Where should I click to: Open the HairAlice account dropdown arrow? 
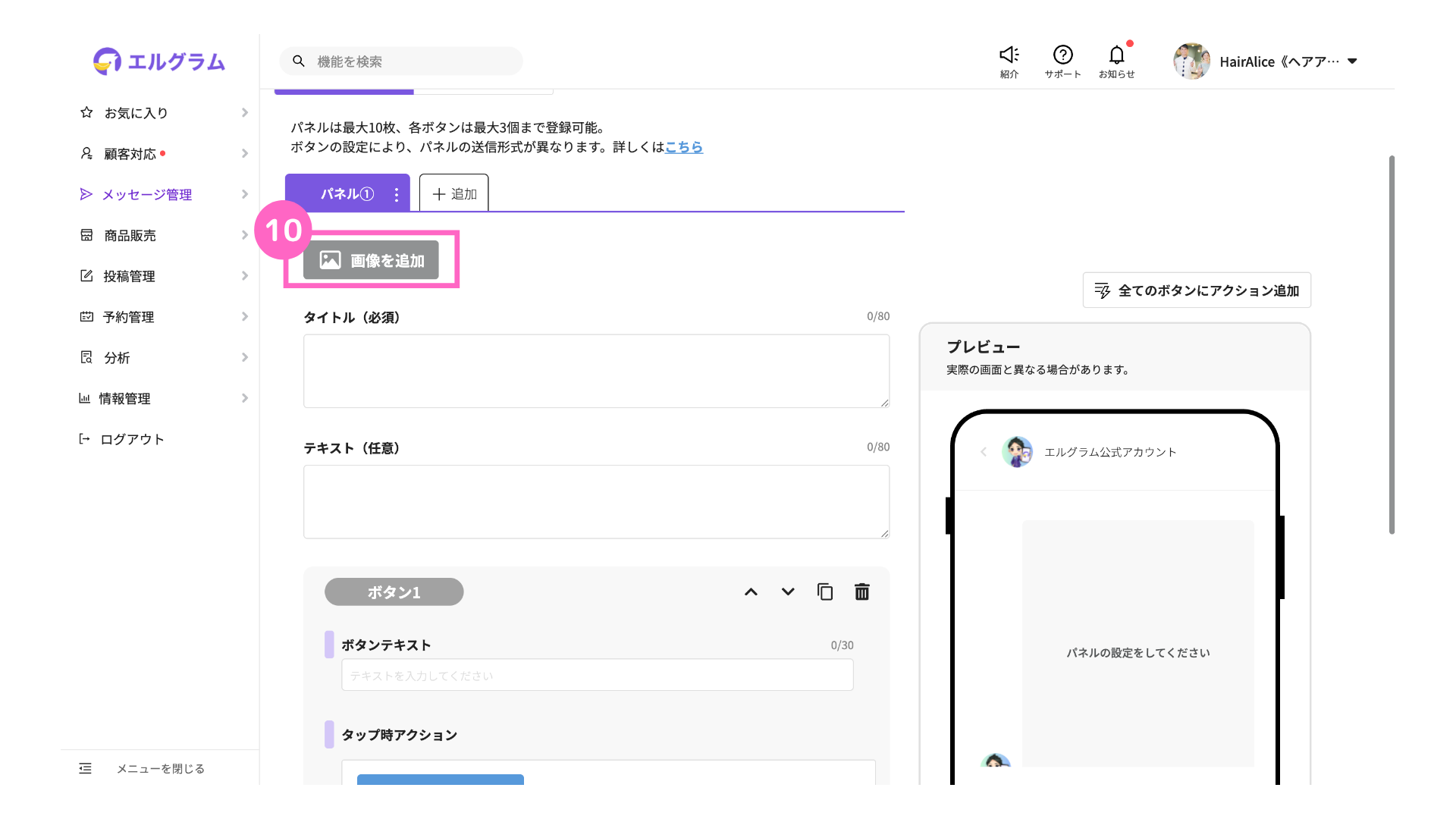pyautogui.click(x=1352, y=61)
